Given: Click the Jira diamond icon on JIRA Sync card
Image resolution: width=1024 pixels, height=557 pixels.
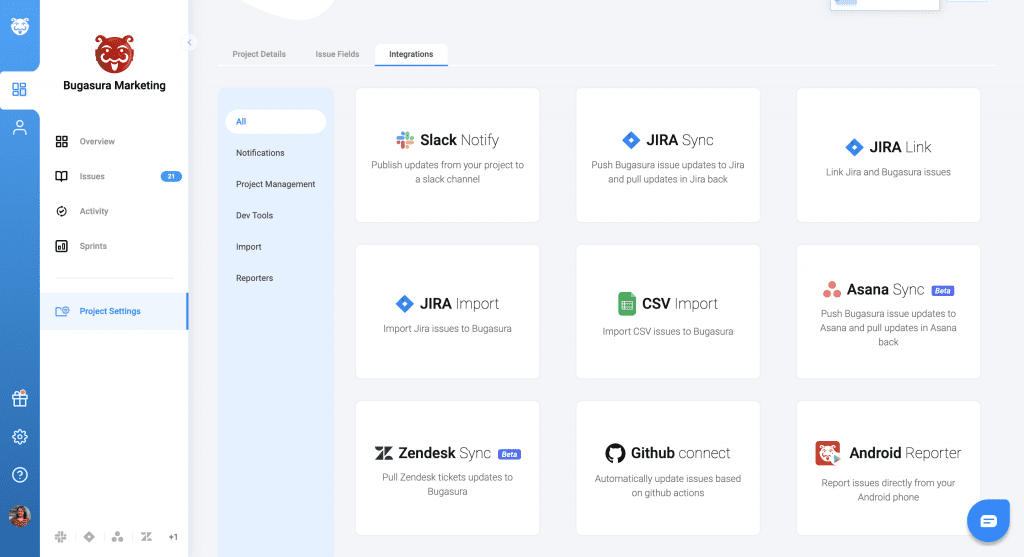Looking at the screenshot, I should [631, 140].
